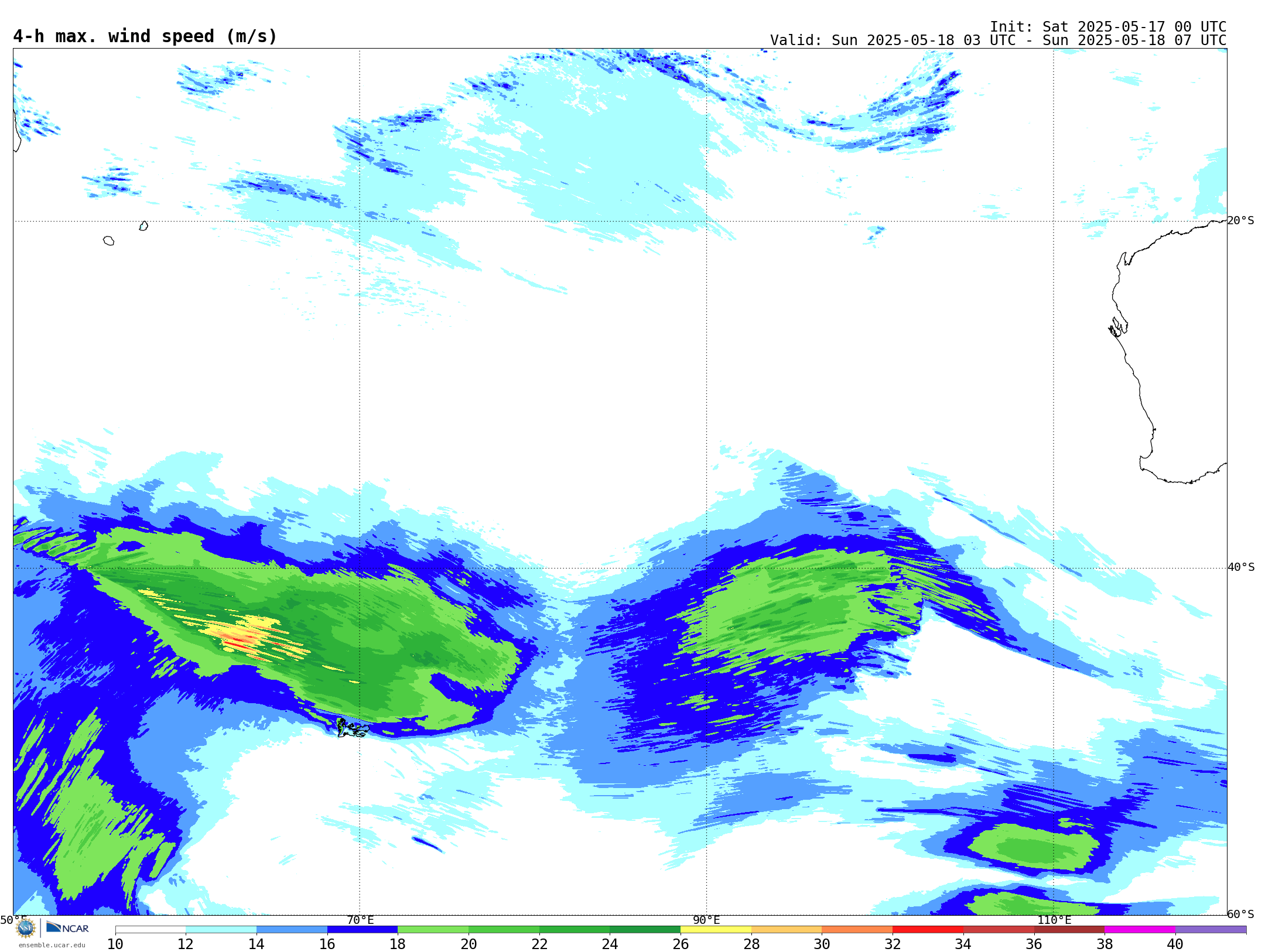Select the 18-20 light green colorbar segment

(x=433, y=930)
